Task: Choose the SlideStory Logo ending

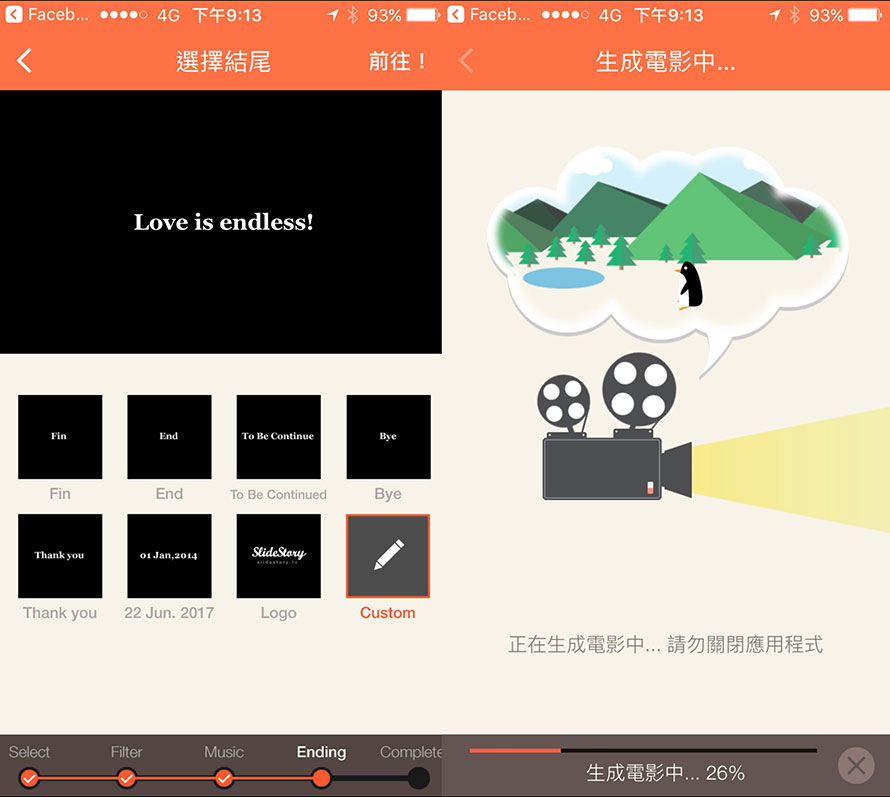Action: pyautogui.click(x=279, y=556)
